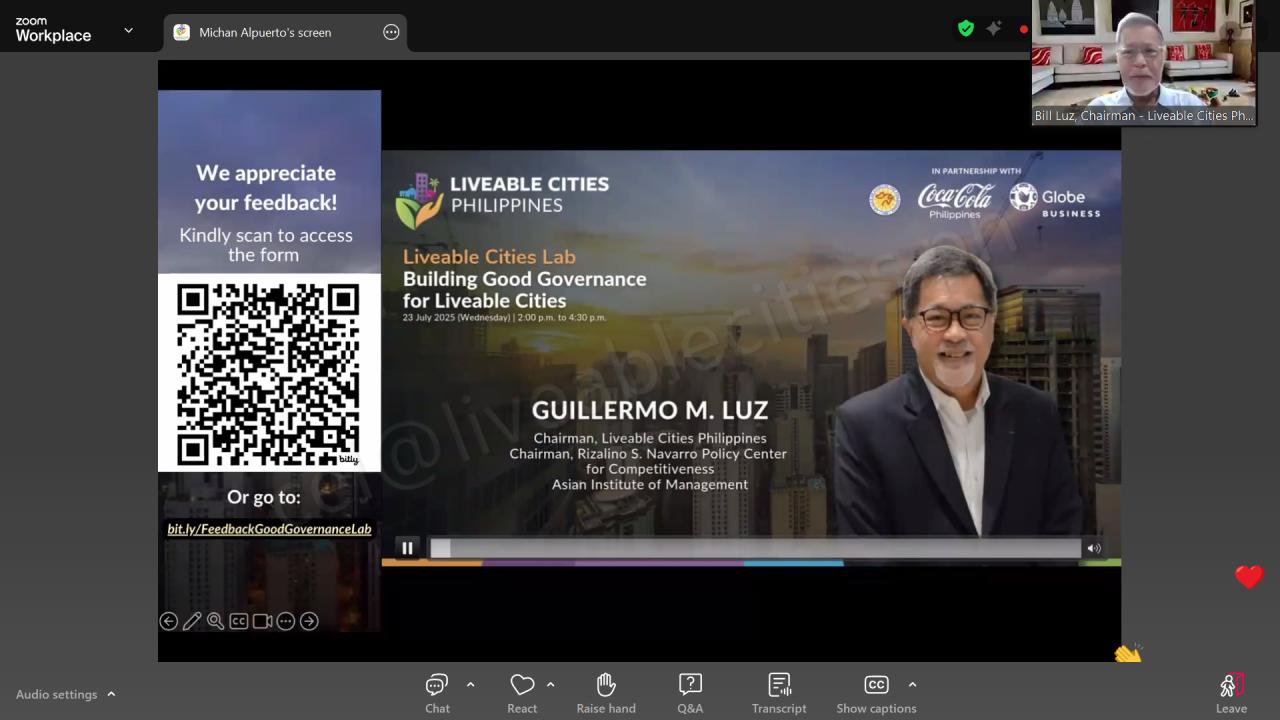The width and height of the screenshot is (1280, 720).
Task: Expand the Audio settings arrow
Action: pyautogui.click(x=111, y=694)
